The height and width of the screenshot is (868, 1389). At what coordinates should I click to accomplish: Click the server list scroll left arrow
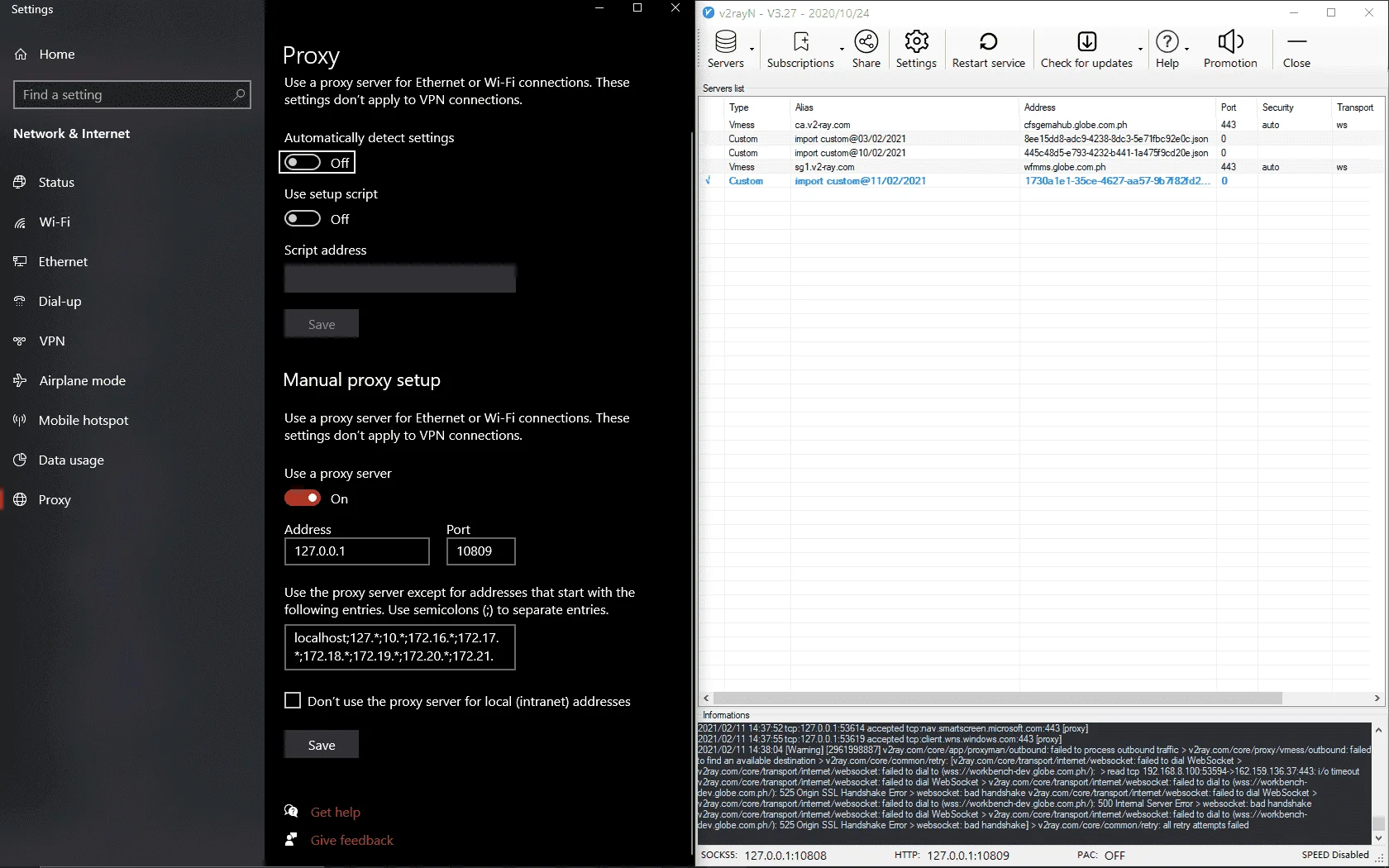coord(705,698)
